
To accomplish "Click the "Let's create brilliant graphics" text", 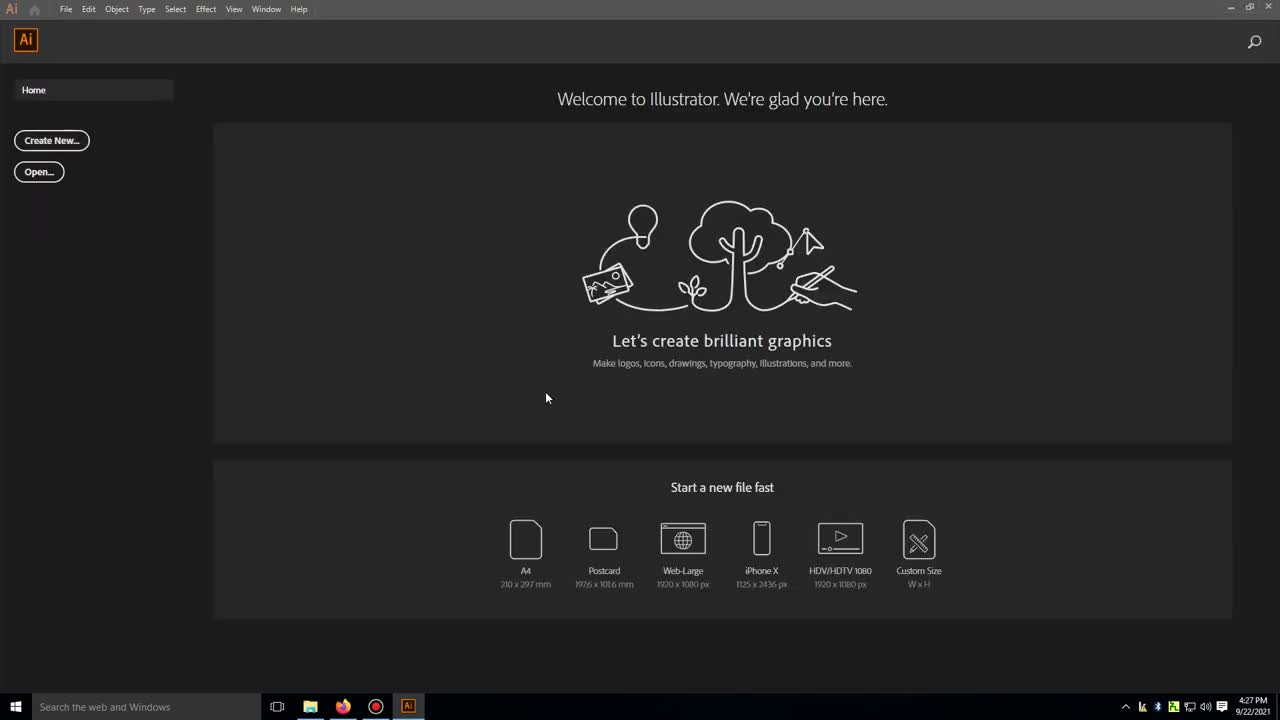I will 722,341.
